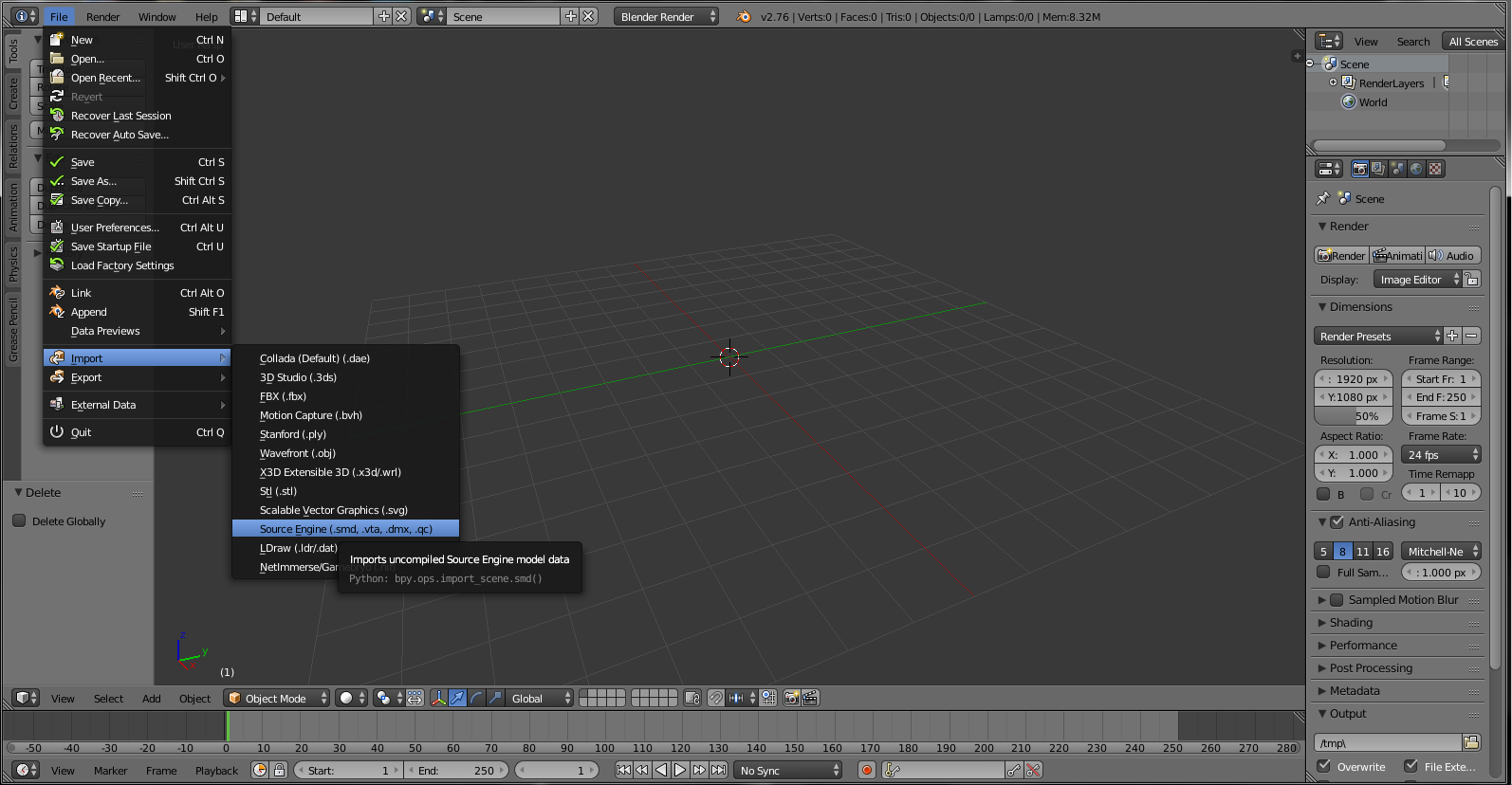The image size is (1512, 785).
Task: Add a new scene with plus icon
Action: [x=570, y=16]
